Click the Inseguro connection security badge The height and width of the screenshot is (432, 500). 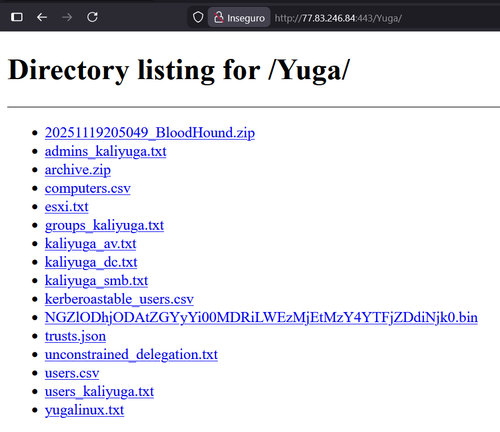(239, 18)
